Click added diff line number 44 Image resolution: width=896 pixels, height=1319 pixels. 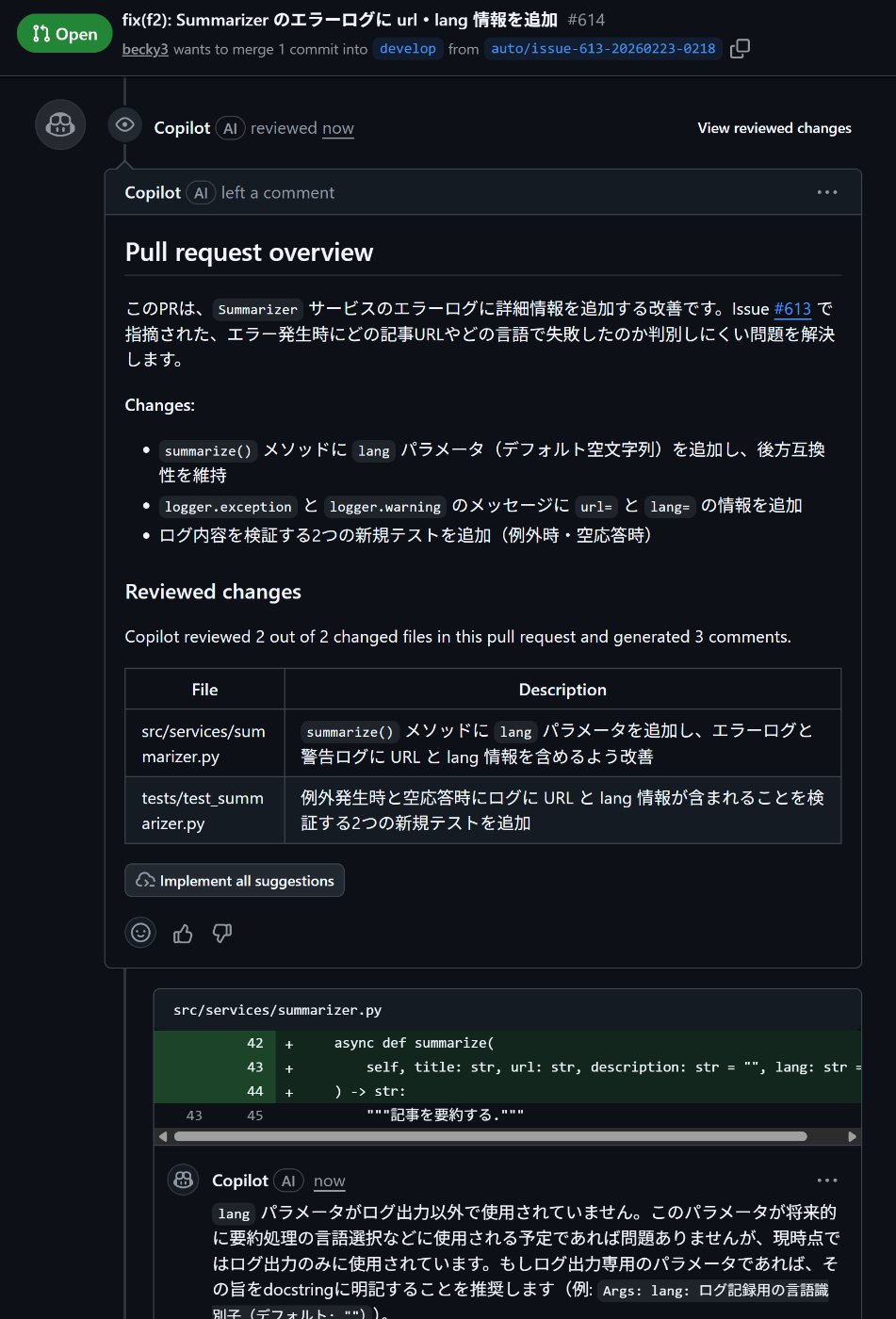pos(255,1091)
